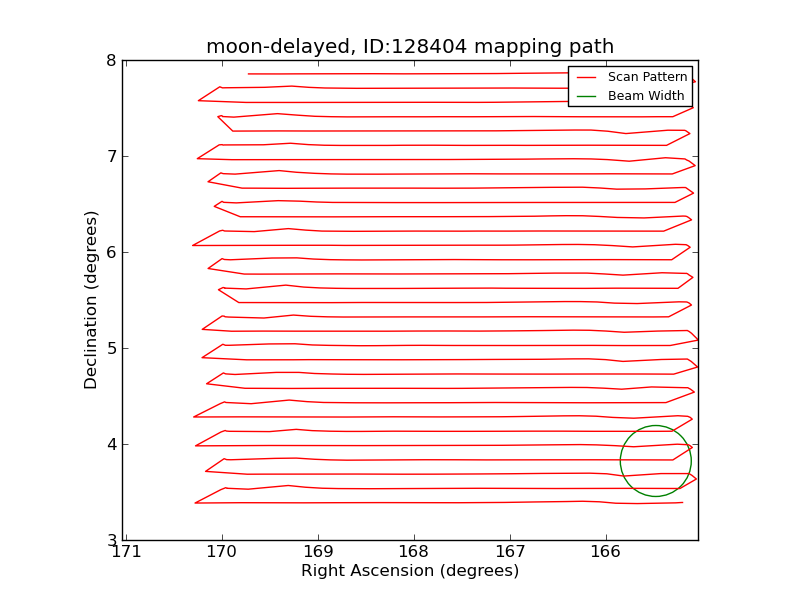
Task: Click the x-axis tick label 166
Action: click(x=606, y=552)
